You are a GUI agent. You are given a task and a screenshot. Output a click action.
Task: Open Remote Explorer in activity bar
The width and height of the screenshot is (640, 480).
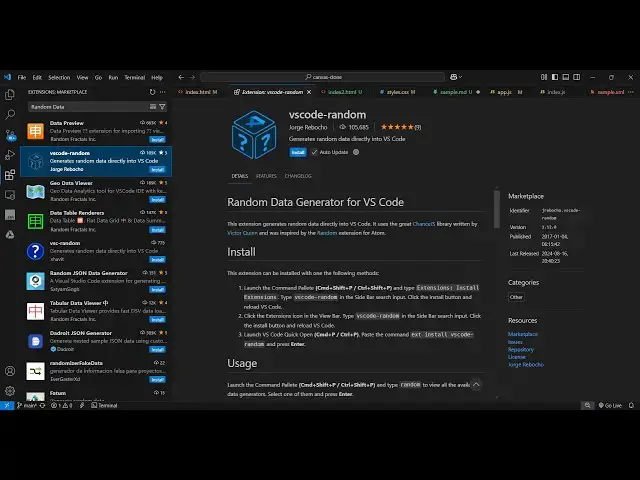tap(9, 195)
